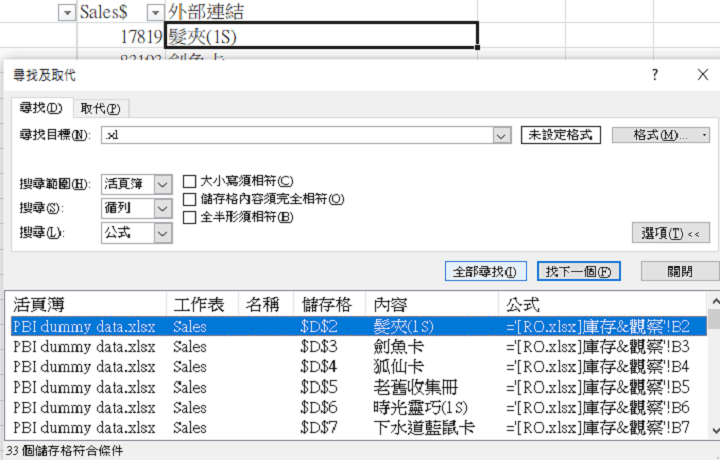
Task: Expand the 搜尋範圍 dropdown
Action: click(163, 184)
